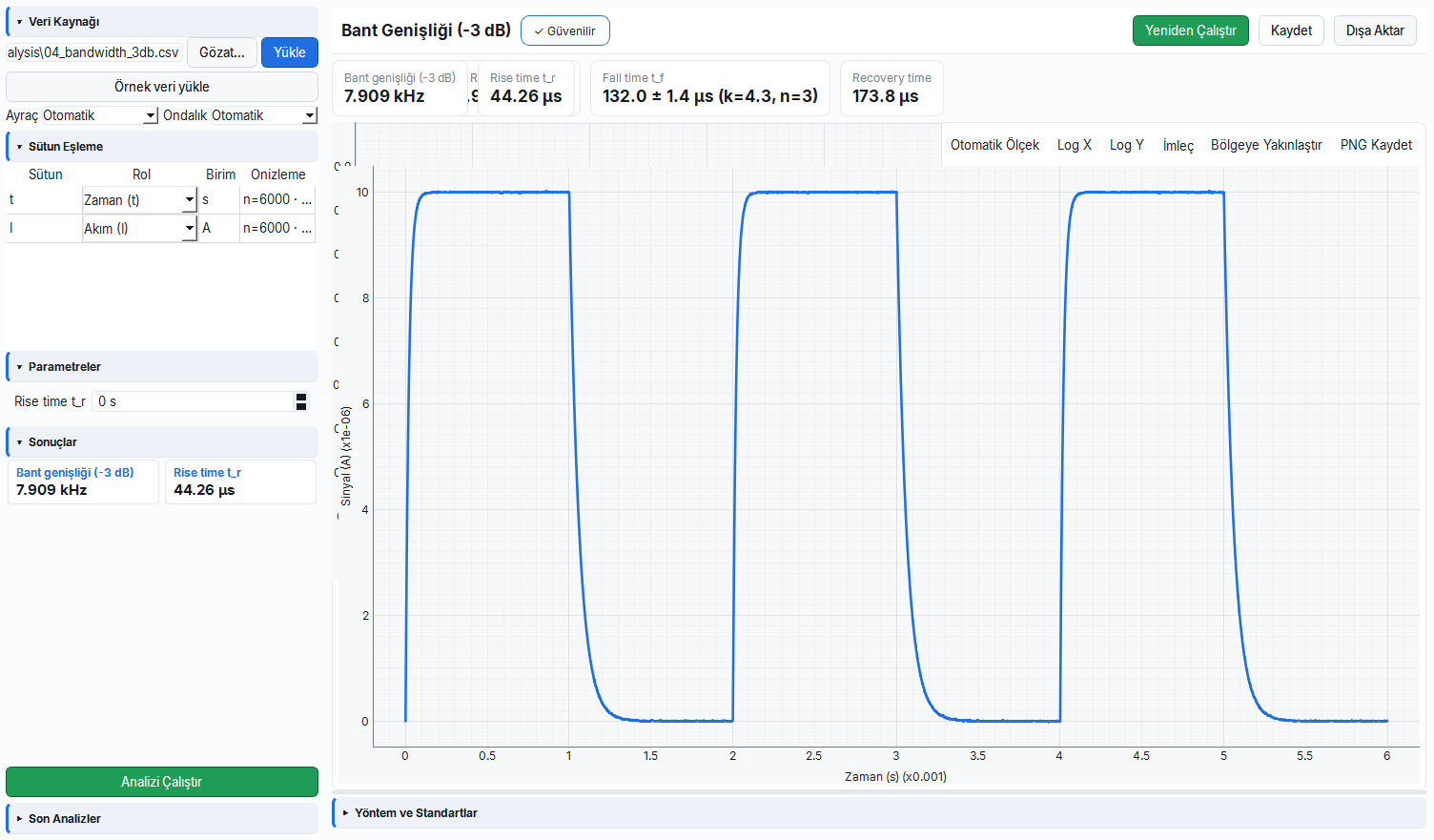The width and height of the screenshot is (1434, 840).
Task: Click the Bant Genişliği (-3 dB) title
Action: tap(426, 31)
